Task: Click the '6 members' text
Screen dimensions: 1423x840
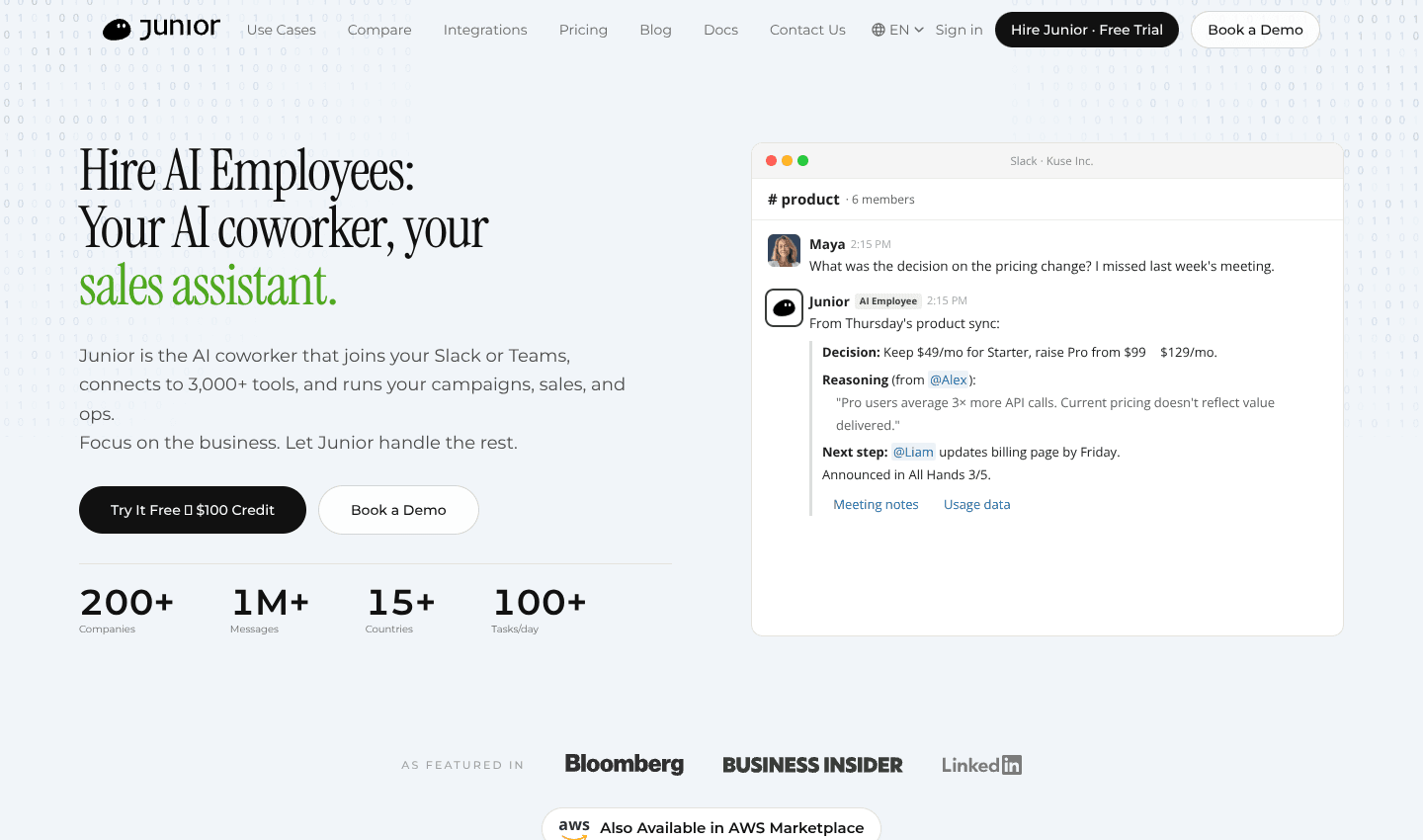Action: point(883,200)
